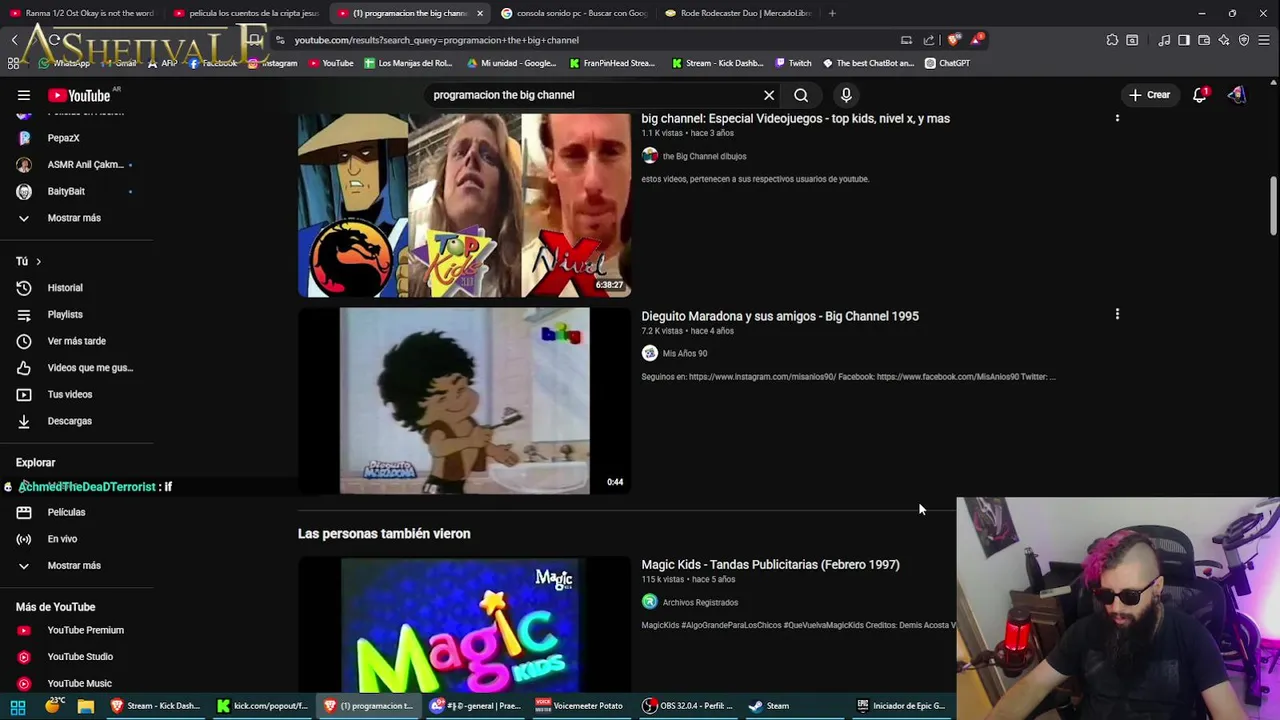Open the browser extensions puzzle icon
Screen dimensions: 1280x720
point(1112,40)
